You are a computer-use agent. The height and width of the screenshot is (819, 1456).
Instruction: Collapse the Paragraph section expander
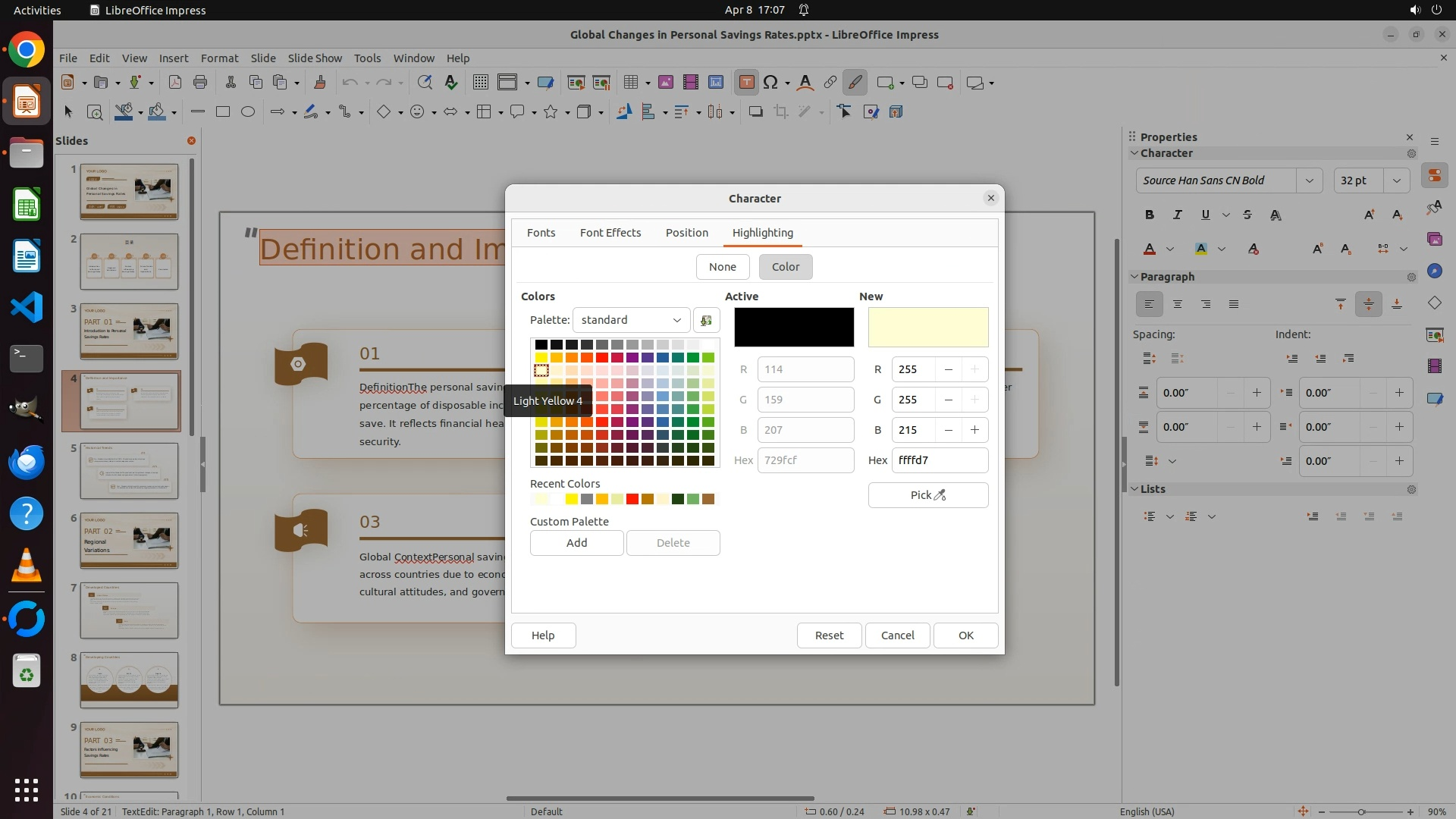pos(1134,277)
